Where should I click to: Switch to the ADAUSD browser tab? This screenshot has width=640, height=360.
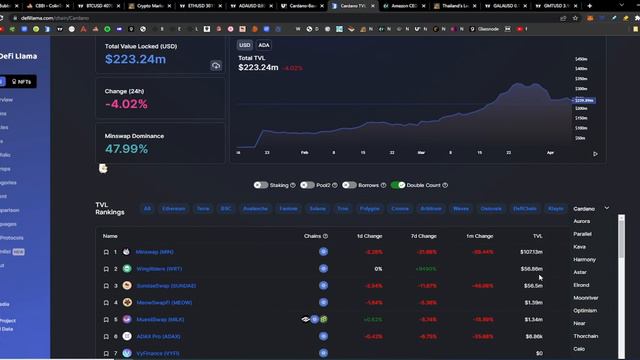(x=251, y=6)
